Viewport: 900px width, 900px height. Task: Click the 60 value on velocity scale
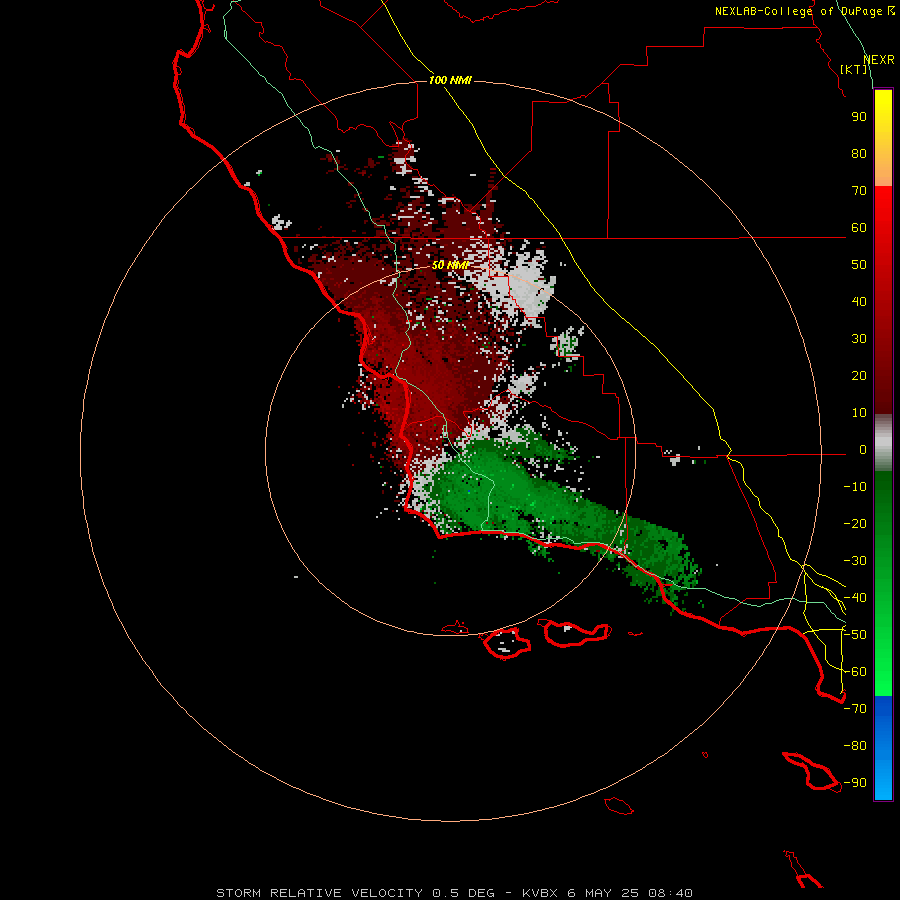click(859, 228)
